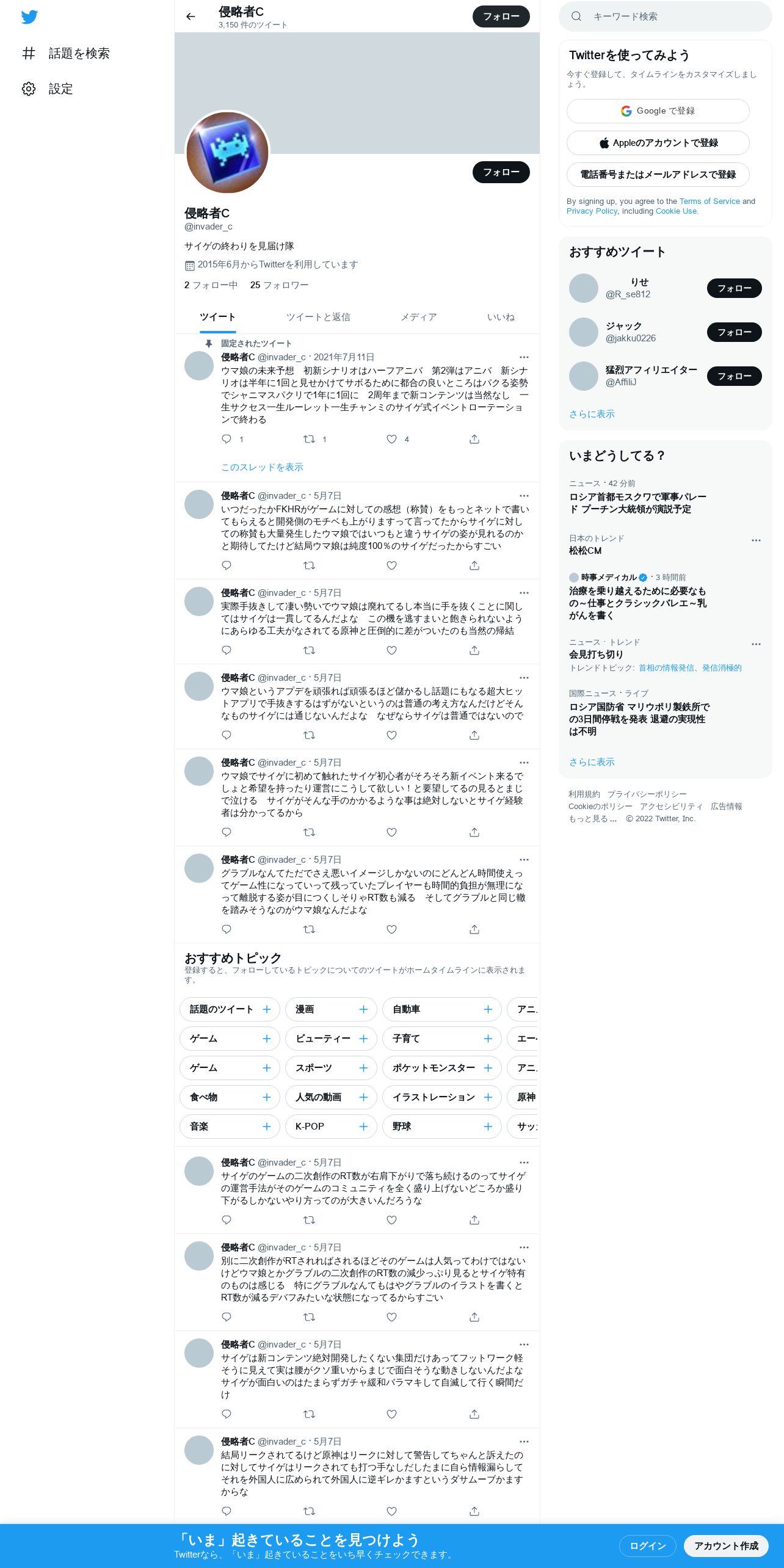The height and width of the screenshot is (1568, 784).
Task: Open 設定 settings from the sidebar
Action: tap(48, 89)
